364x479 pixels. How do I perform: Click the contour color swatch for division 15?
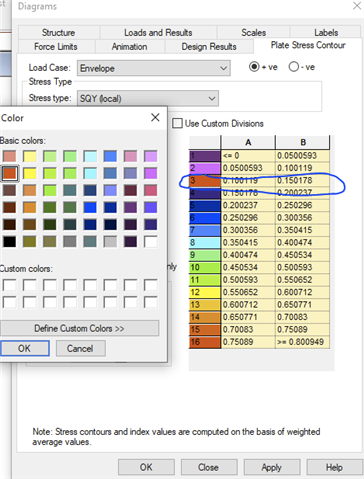pos(205,329)
